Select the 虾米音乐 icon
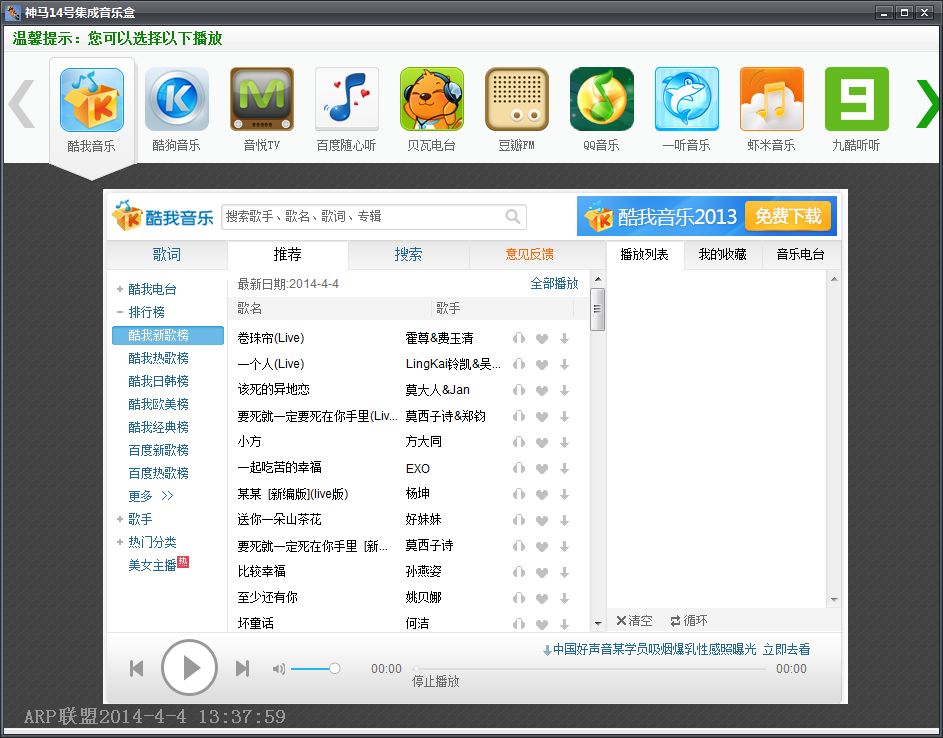Screen dimensions: 943x738 771,100
